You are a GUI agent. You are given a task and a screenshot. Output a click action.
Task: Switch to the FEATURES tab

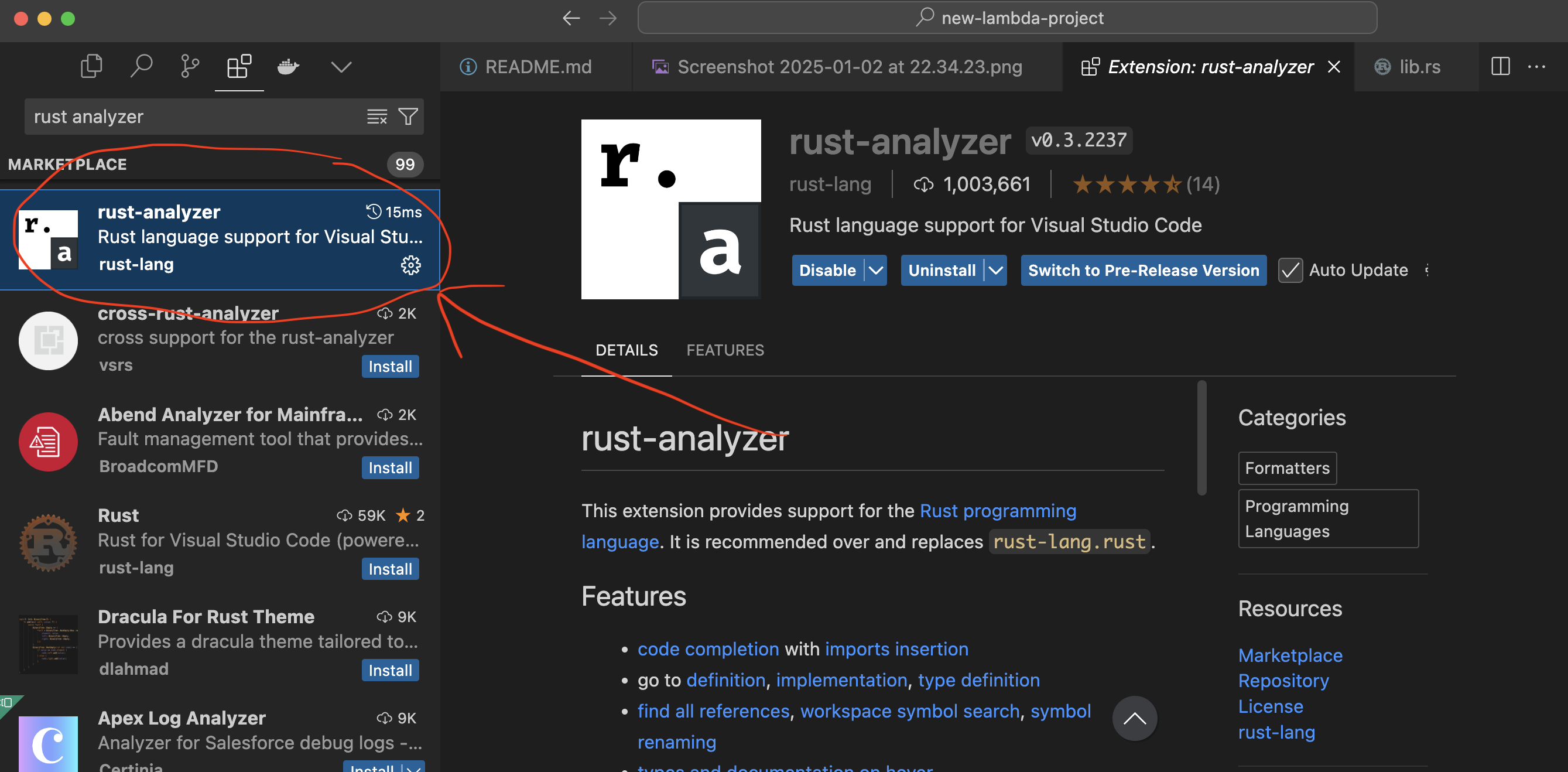(x=725, y=350)
